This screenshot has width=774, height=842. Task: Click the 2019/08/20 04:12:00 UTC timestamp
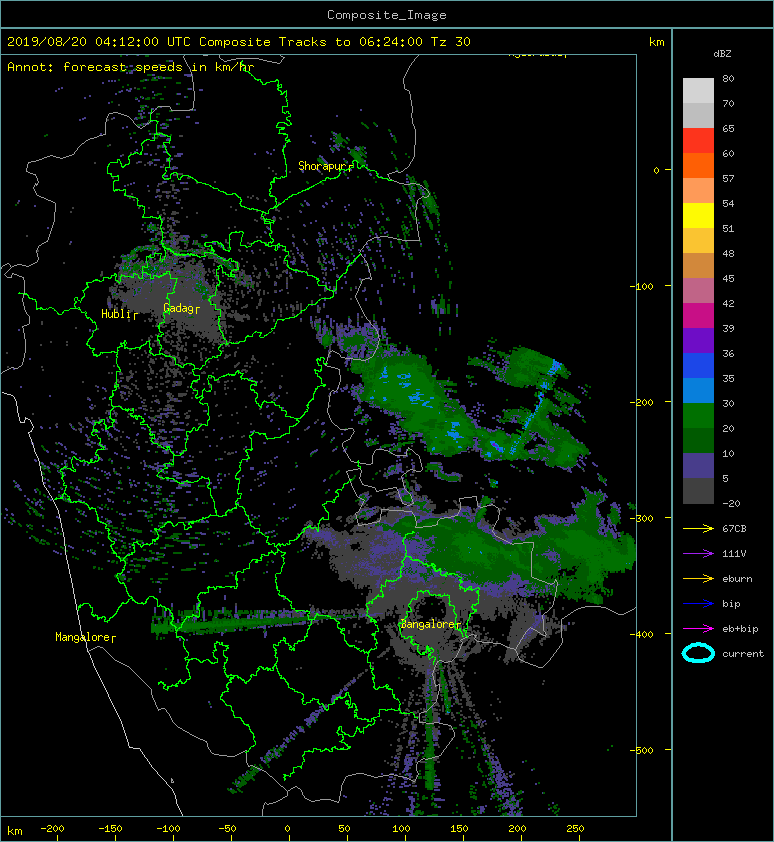coord(99,42)
